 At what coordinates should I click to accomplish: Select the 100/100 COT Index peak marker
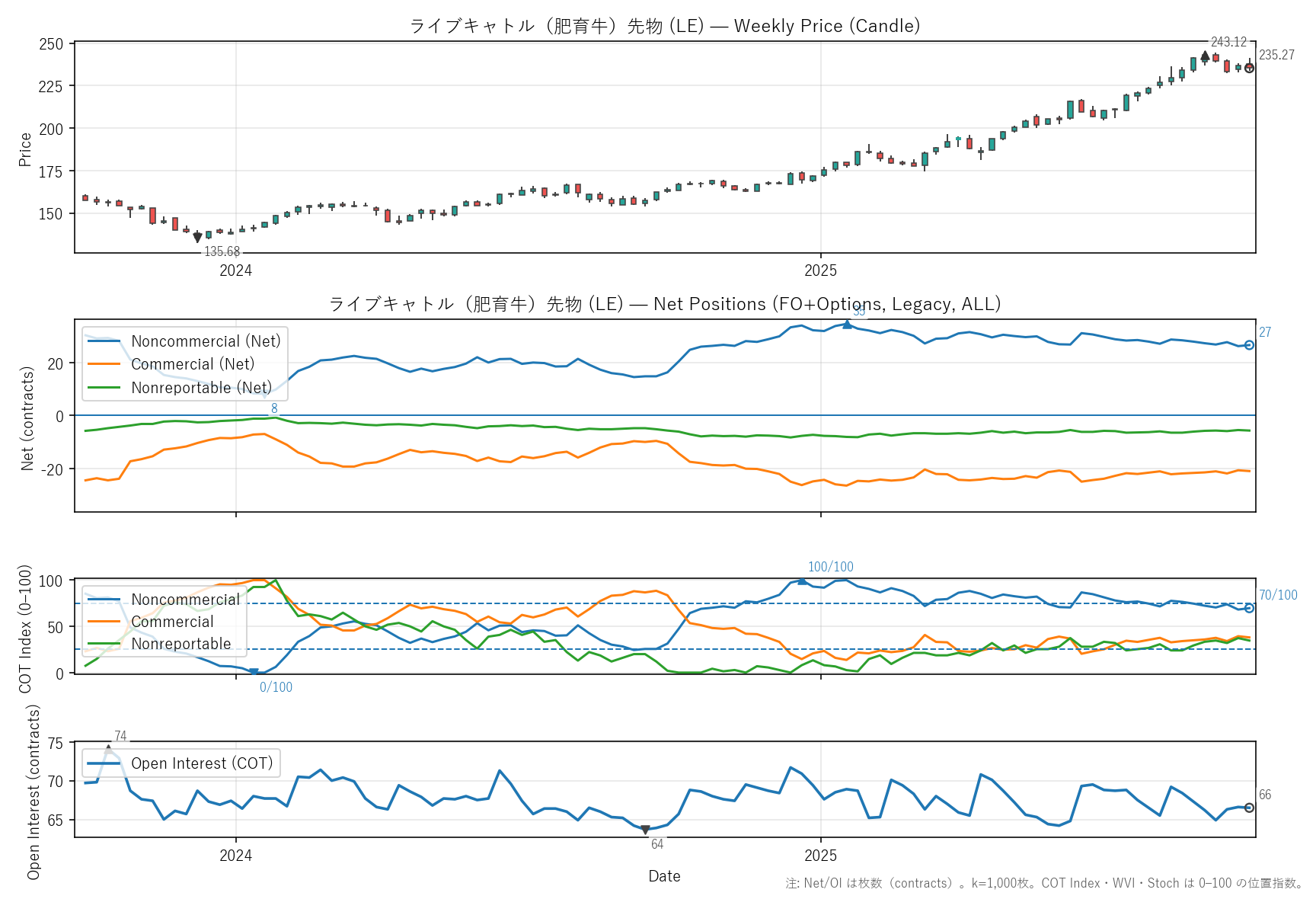(x=801, y=581)
